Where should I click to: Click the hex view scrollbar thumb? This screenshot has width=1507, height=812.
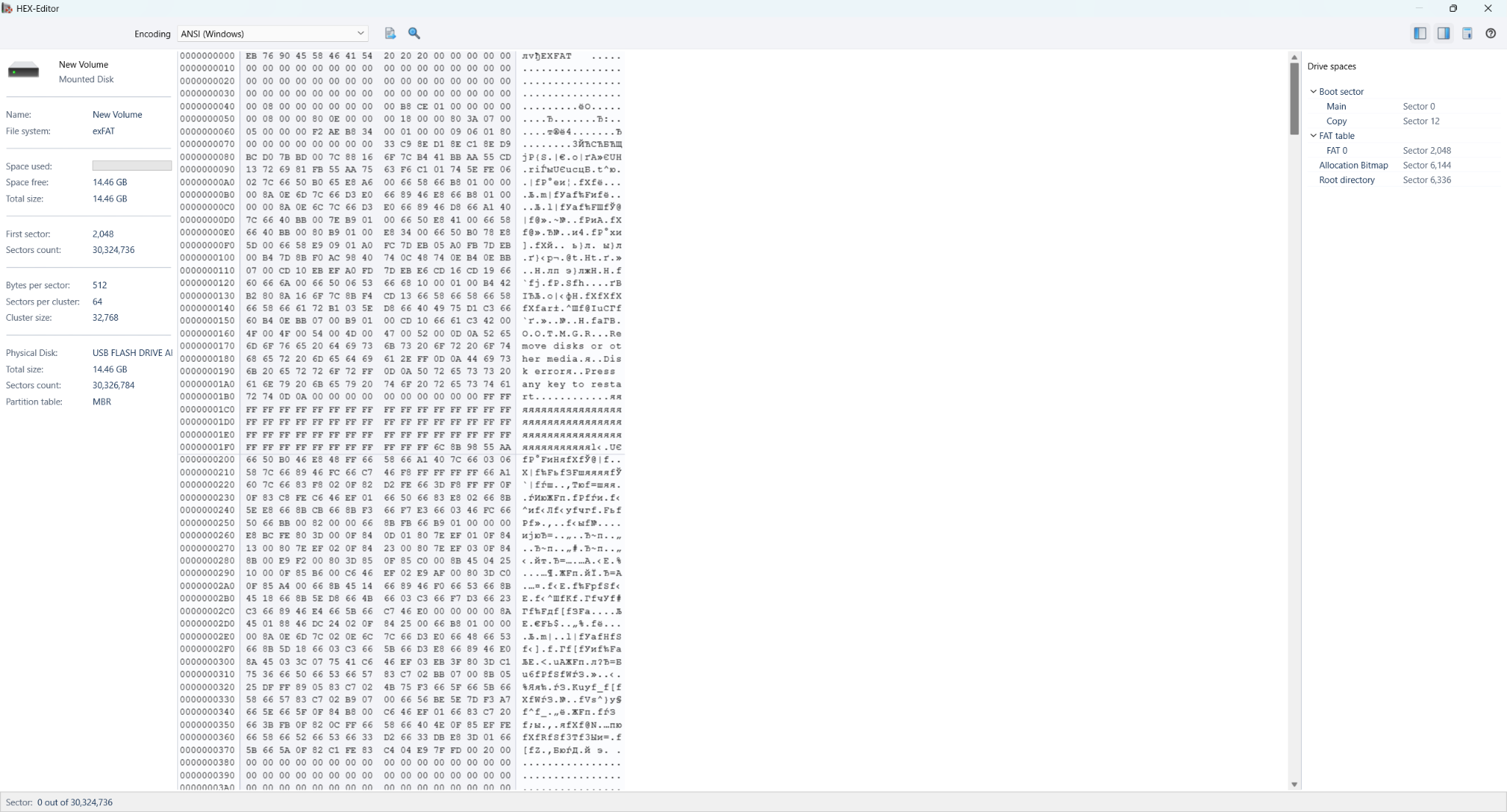[x=1294, y=99]
